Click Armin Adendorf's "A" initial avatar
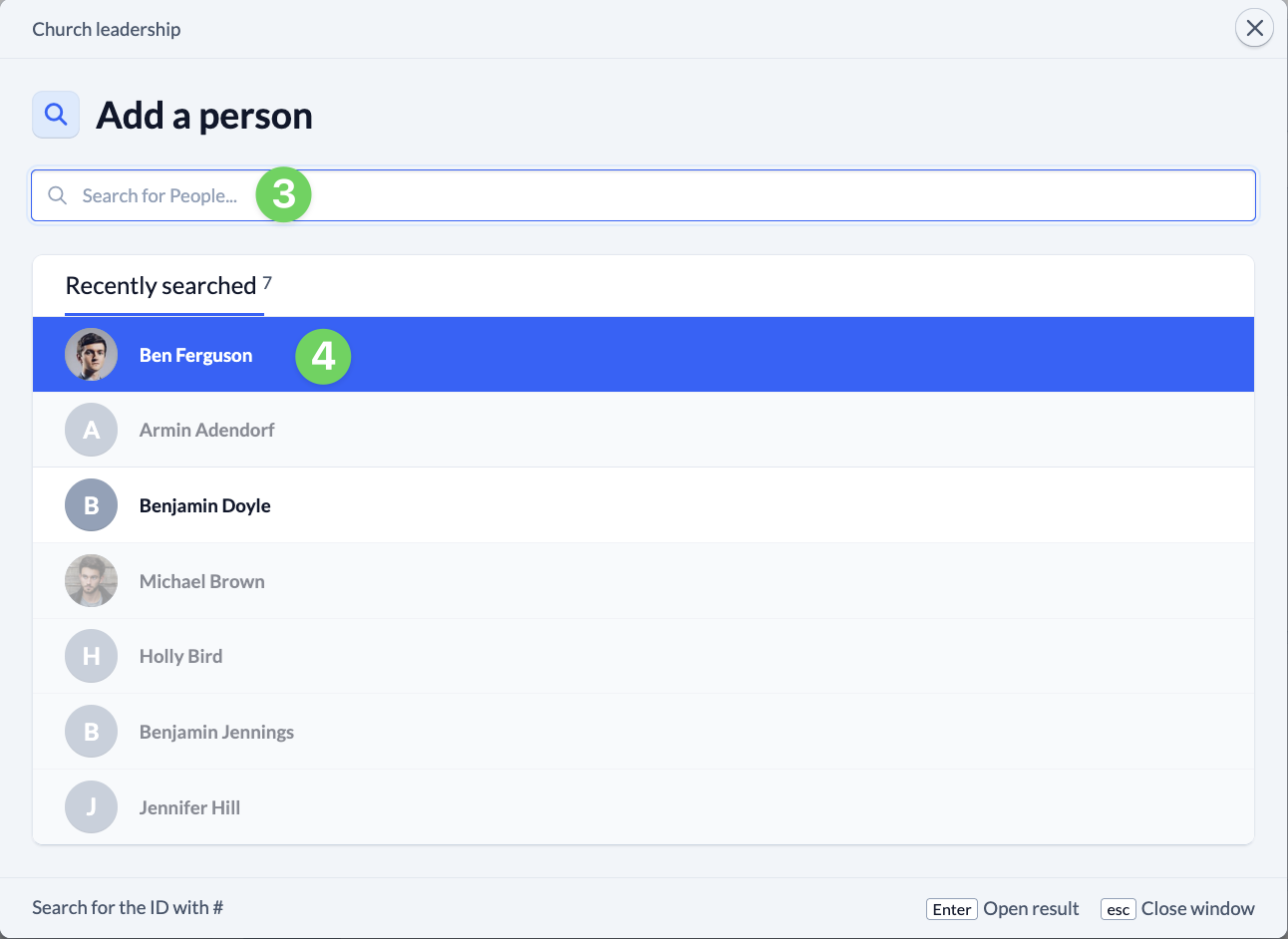 point(91,430)
